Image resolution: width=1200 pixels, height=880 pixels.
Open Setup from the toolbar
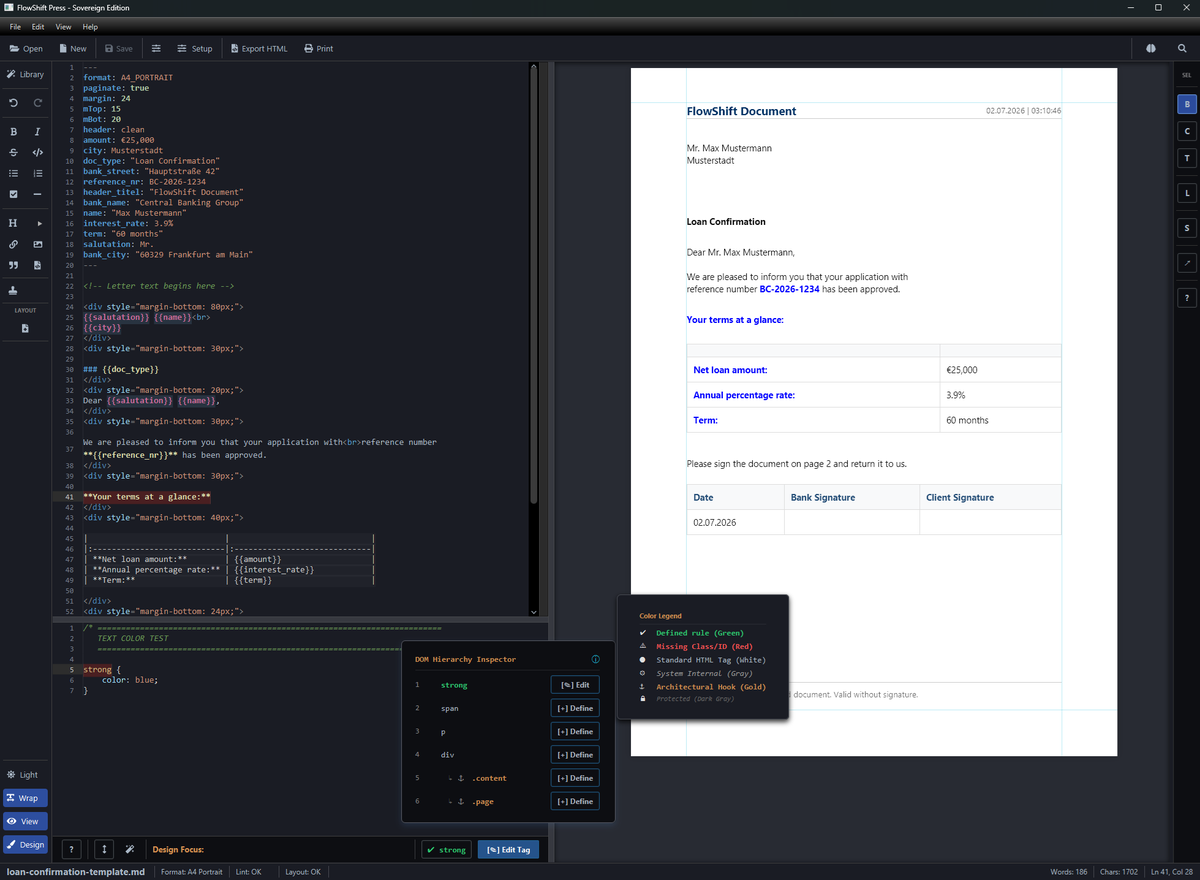[195, 48]
